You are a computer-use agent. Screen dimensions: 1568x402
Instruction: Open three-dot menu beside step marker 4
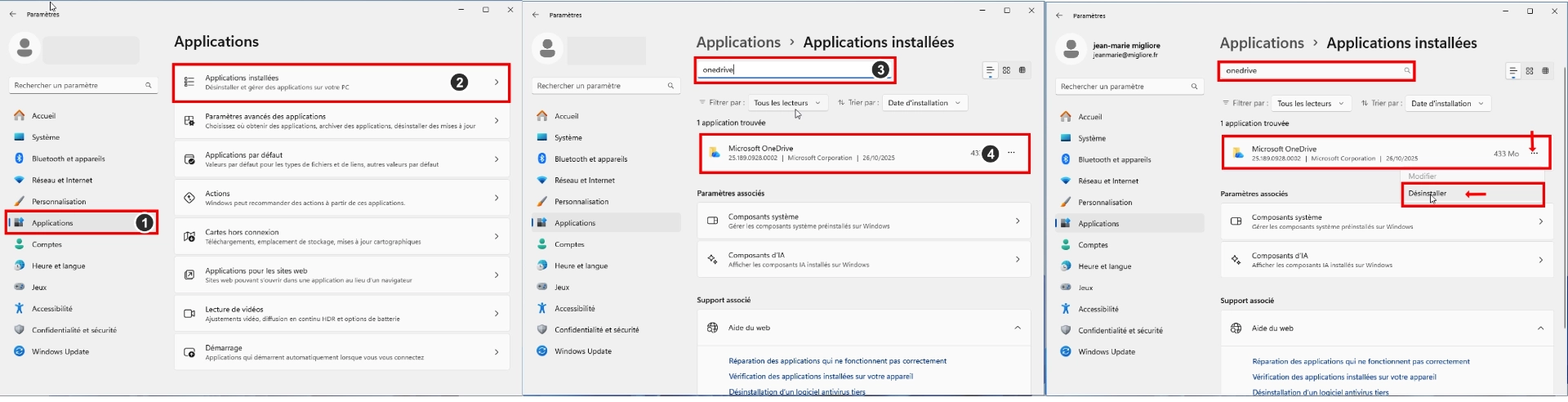point(1011,153)
